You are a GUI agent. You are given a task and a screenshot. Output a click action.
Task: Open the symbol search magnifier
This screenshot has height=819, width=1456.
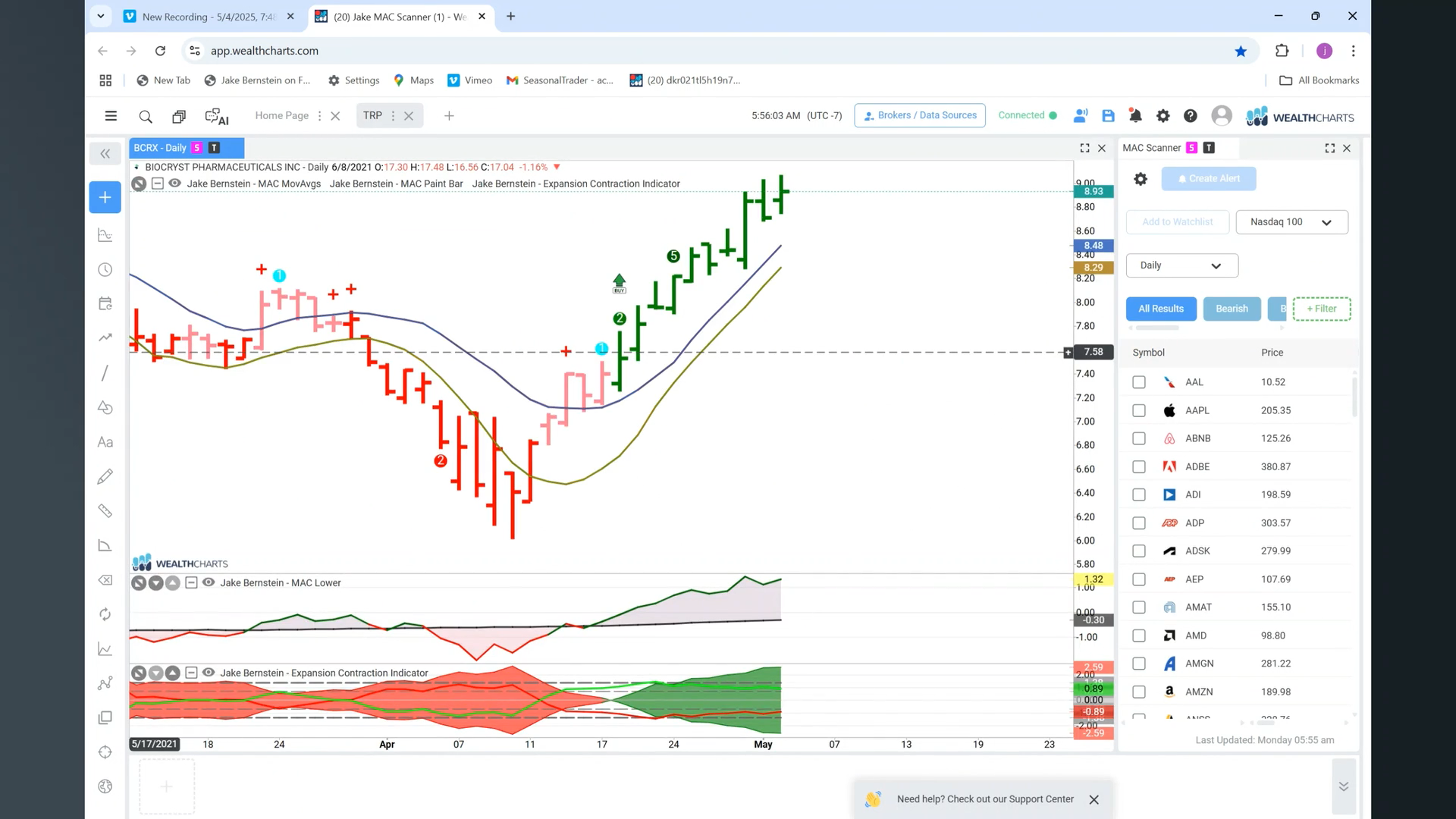coord(146,116)
